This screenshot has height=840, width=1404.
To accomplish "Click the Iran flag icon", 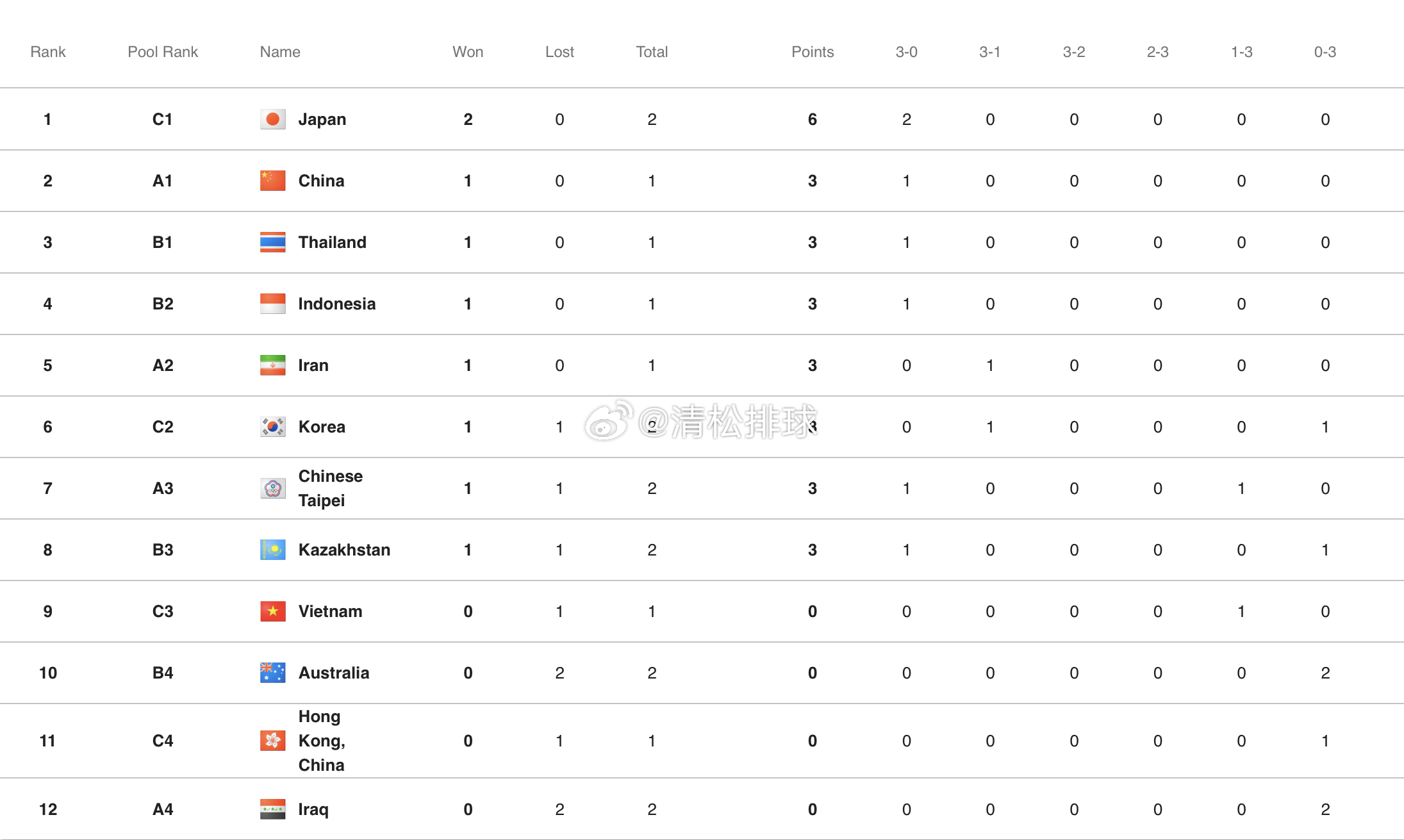I will (272, 365).
